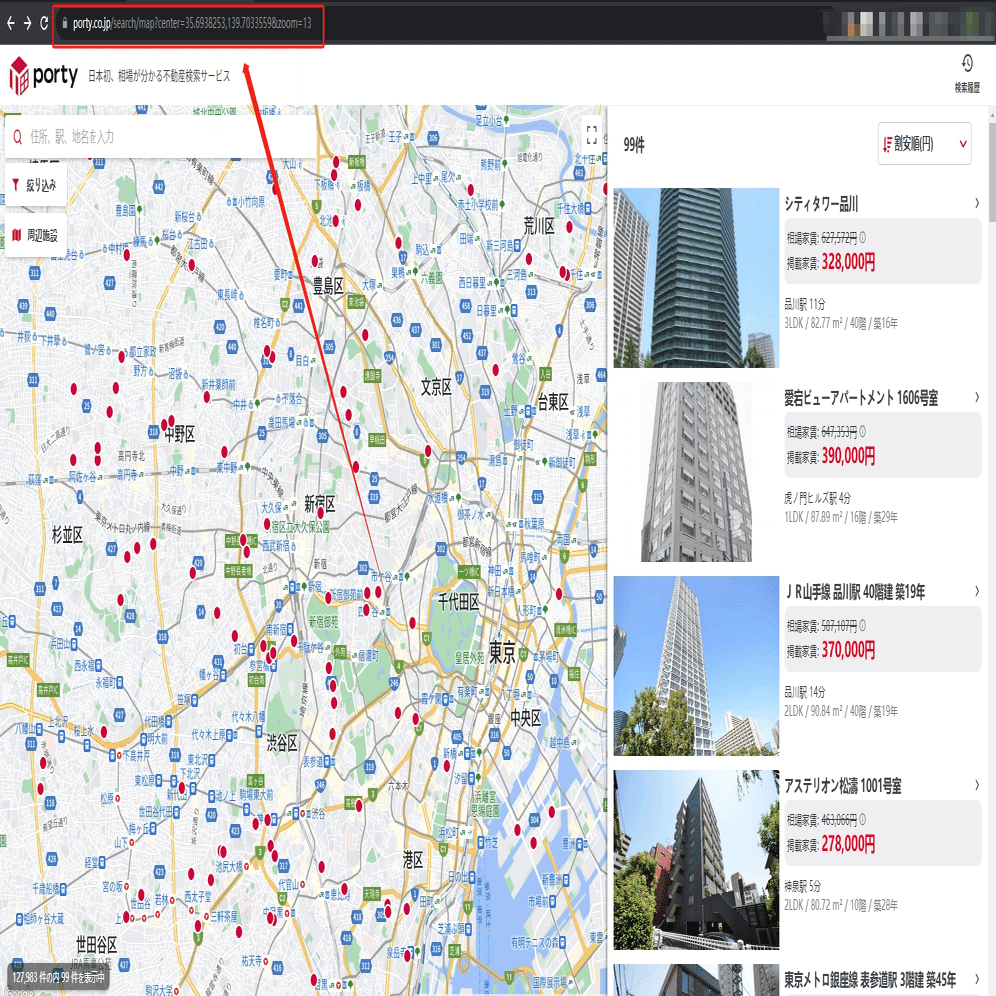Click 神泉駅 5分 station text
This screenshot has width=996, height=996.
pos(802,886)
